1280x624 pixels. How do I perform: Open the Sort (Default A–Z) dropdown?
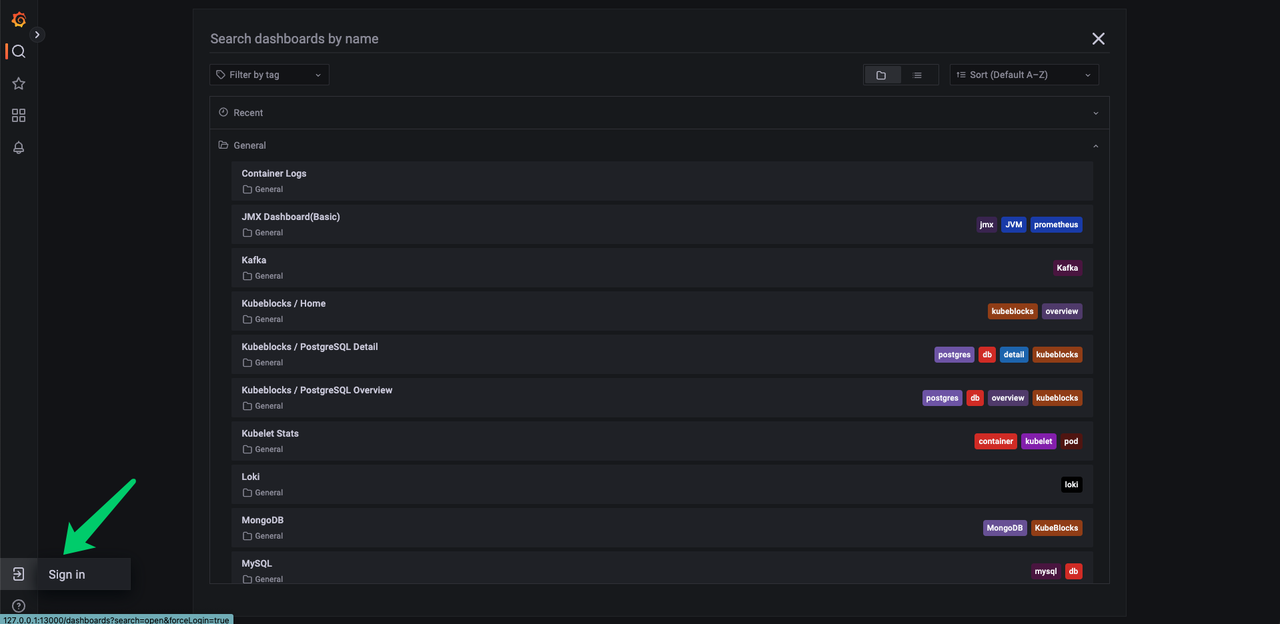pos(1024,75)
